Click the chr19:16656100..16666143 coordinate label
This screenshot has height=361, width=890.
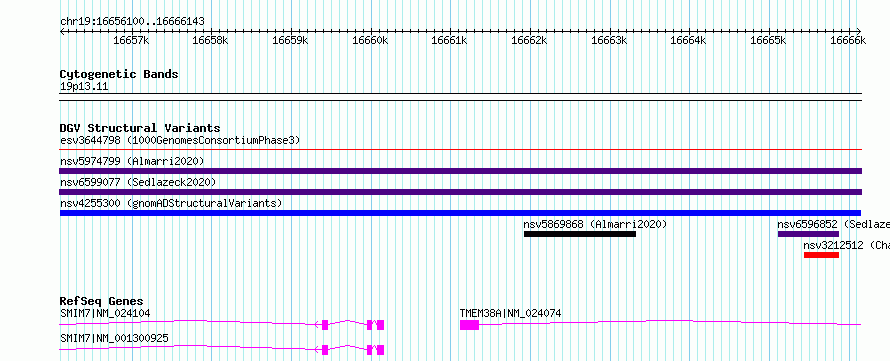point(132,22)
